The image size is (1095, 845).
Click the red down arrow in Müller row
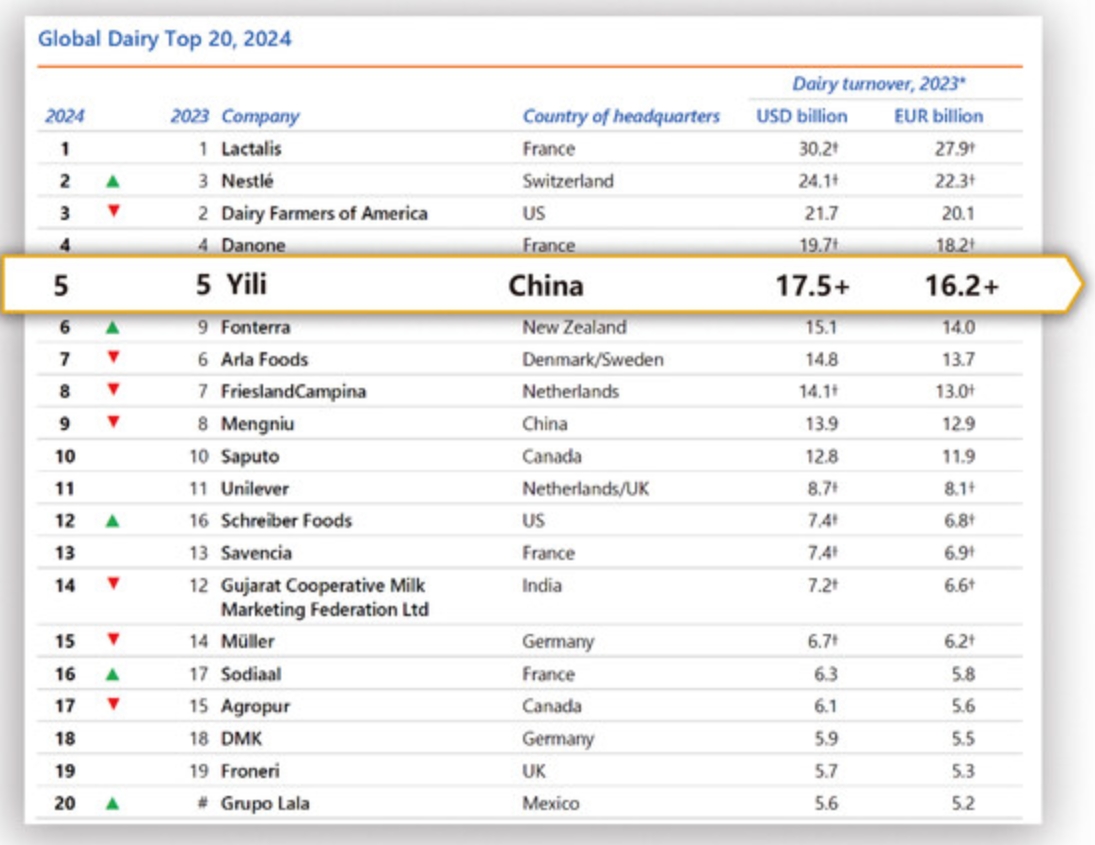[113, 639]
